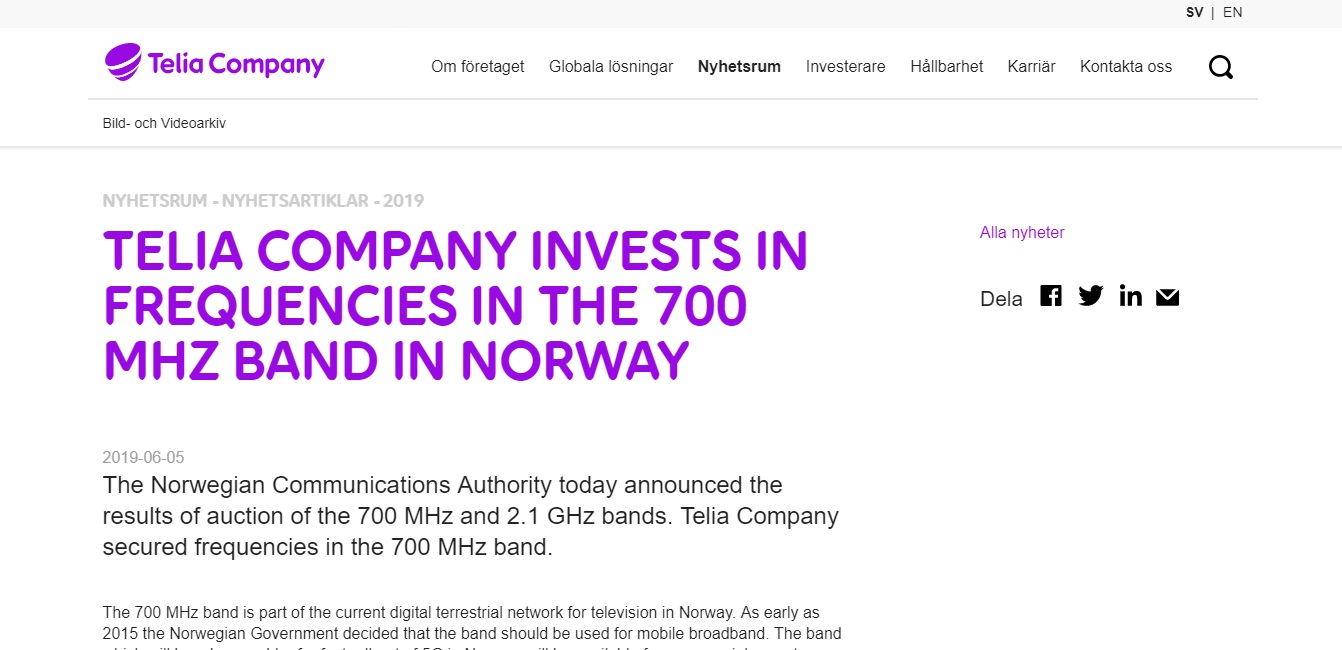Share article on Facebook icon
Screen dimensions: 1342x650
coord(1050,296)
